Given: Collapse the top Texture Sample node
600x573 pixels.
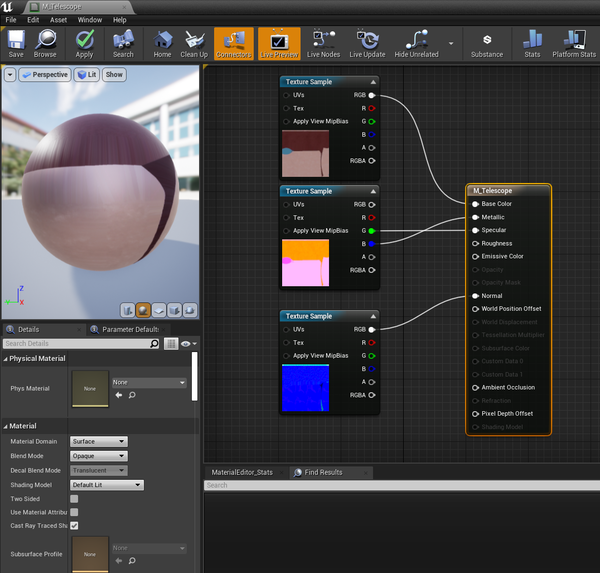Looking at the screenshot, I should coord(373,82).
